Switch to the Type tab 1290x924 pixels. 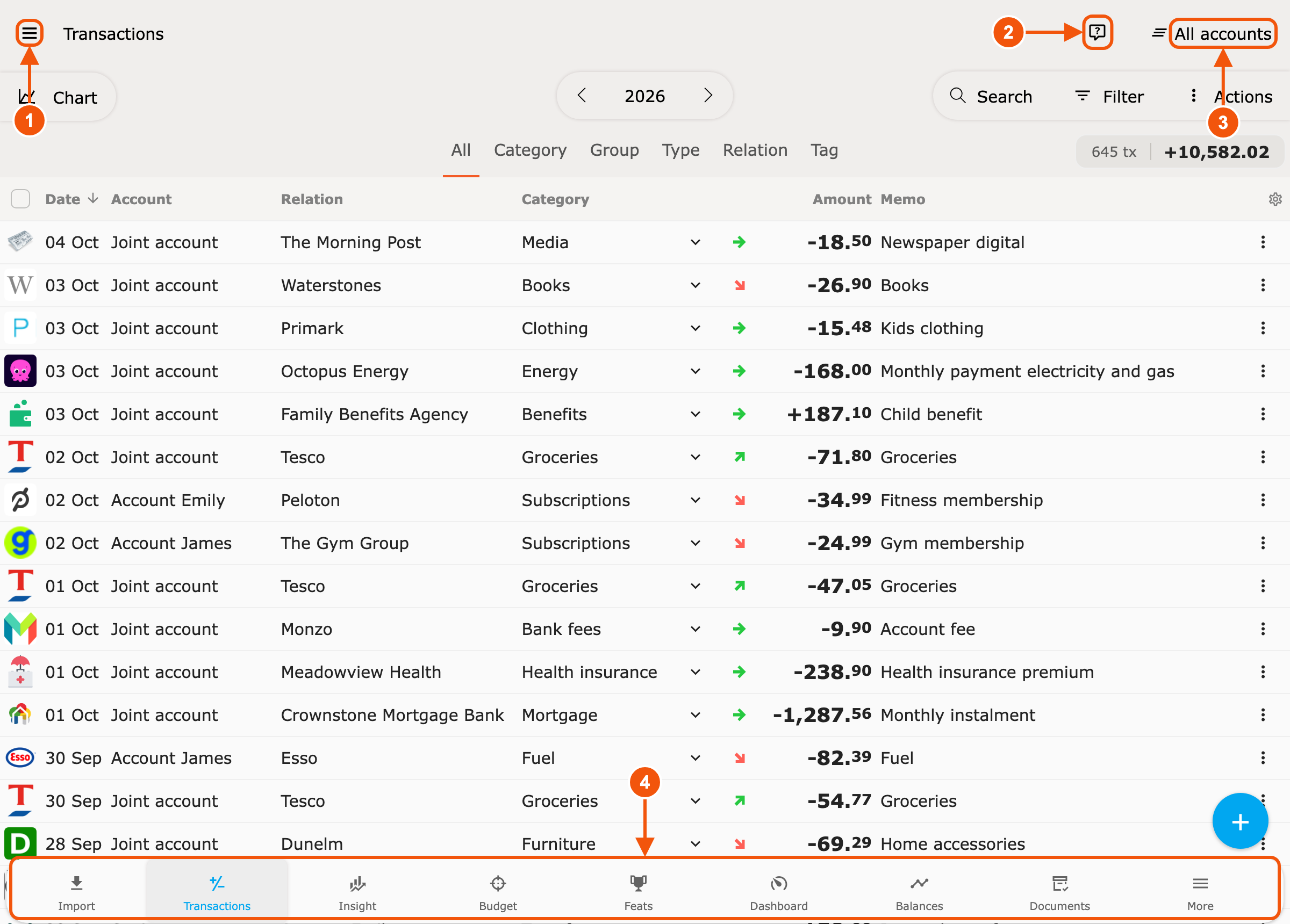[x=681, y=150]
